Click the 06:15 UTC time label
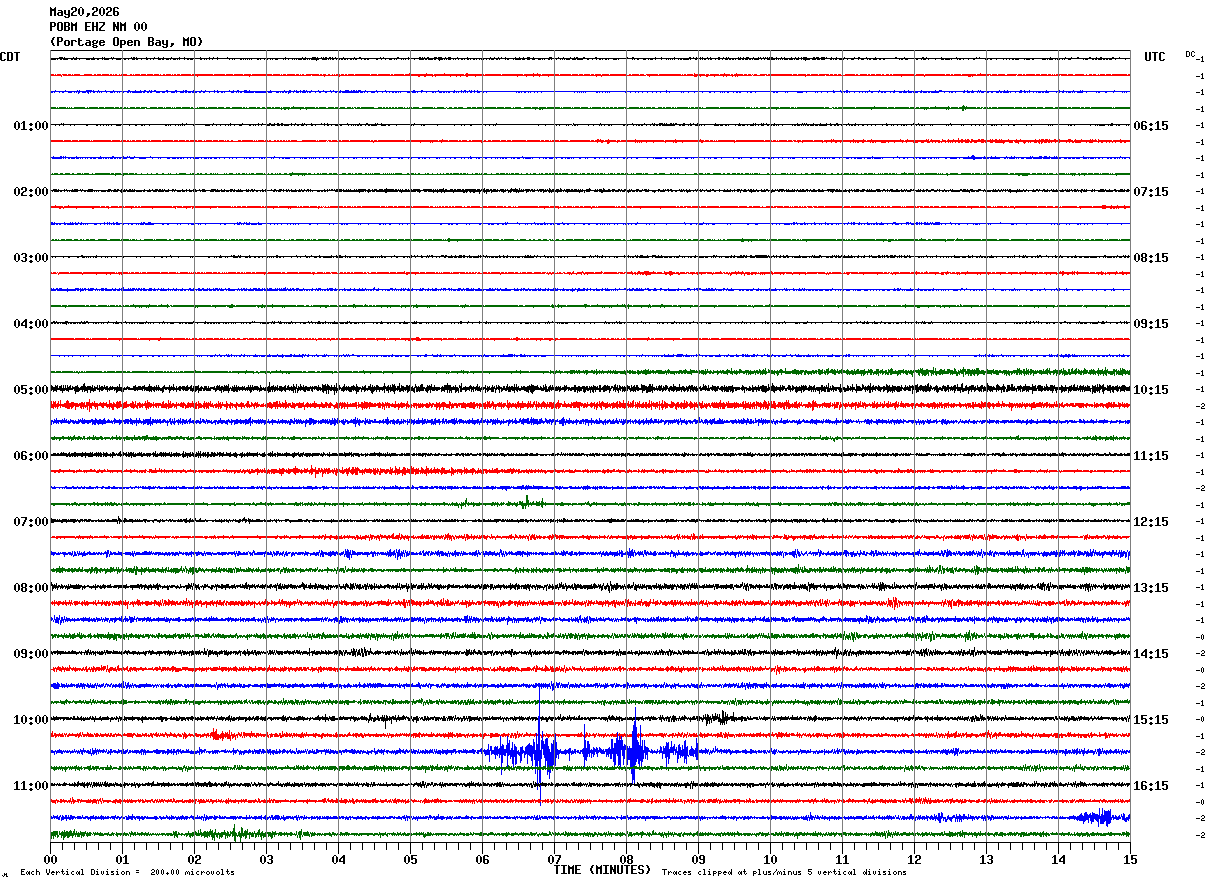This screenshot has height=886, width=1210. (x=1151, y=126)
